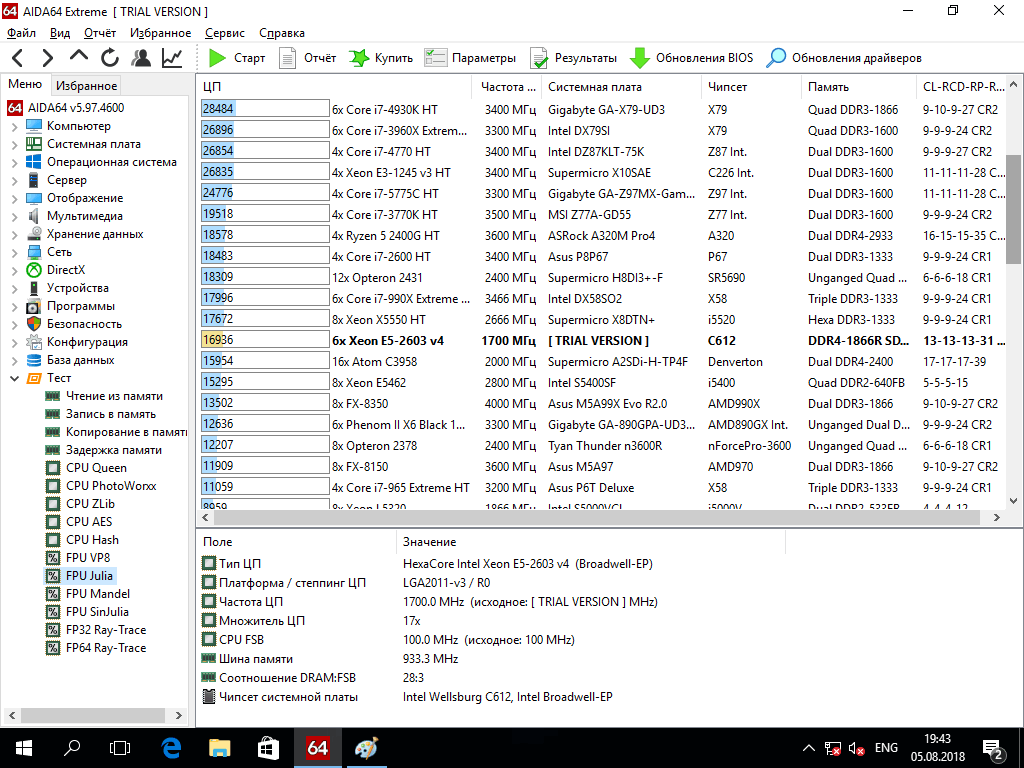Click the Купить button
Screen dimensions: 1024x768
pos(381,58)
